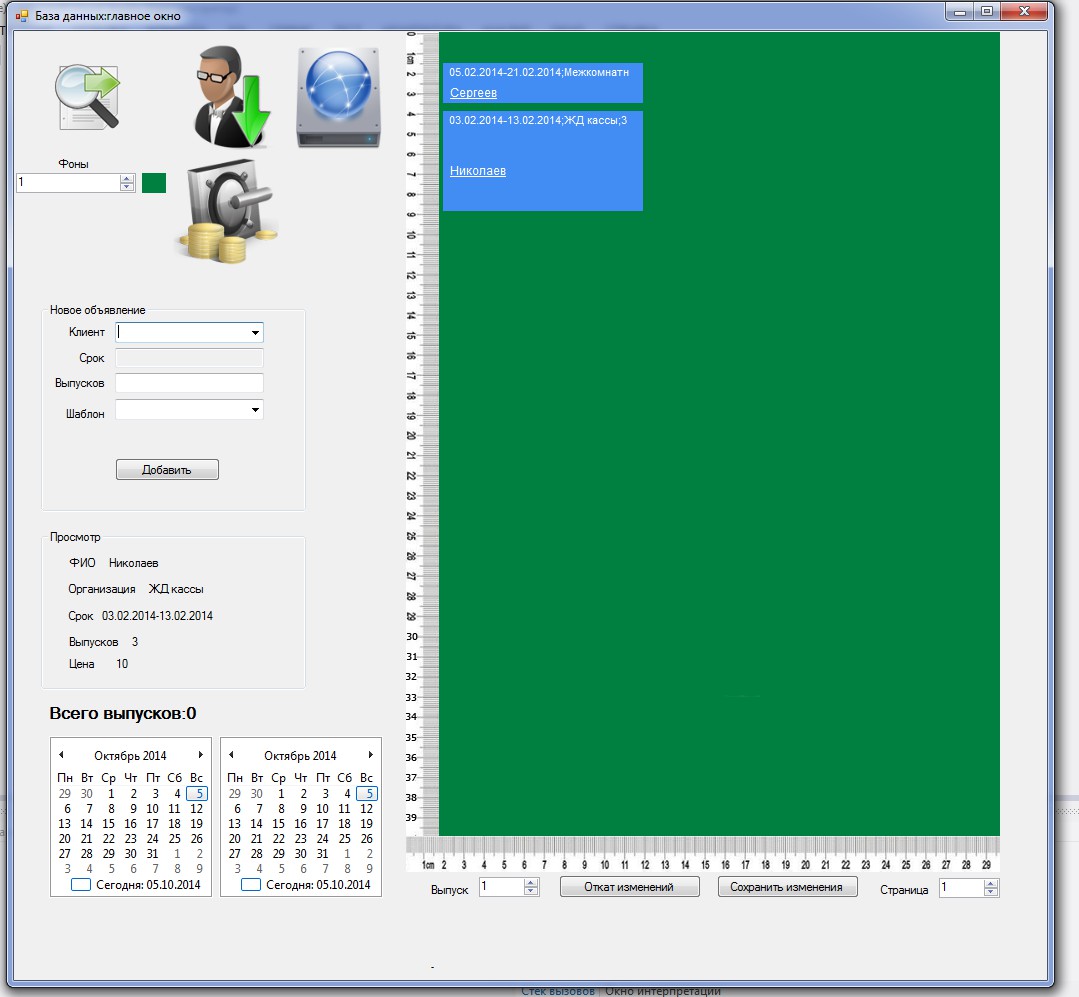Screen dimensions: 1079x997
Task: Click the Сохранить изменения button
Action: (x=787, y=887)
